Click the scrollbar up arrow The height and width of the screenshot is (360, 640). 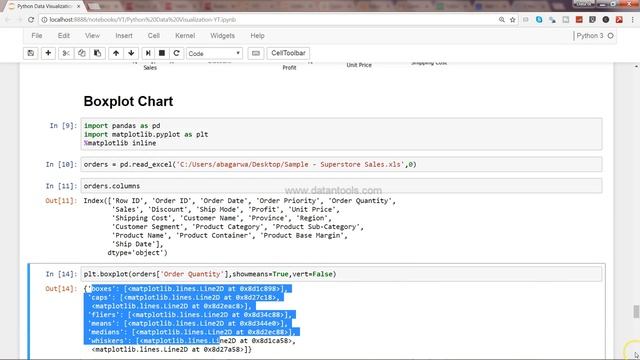pos(636,67)
